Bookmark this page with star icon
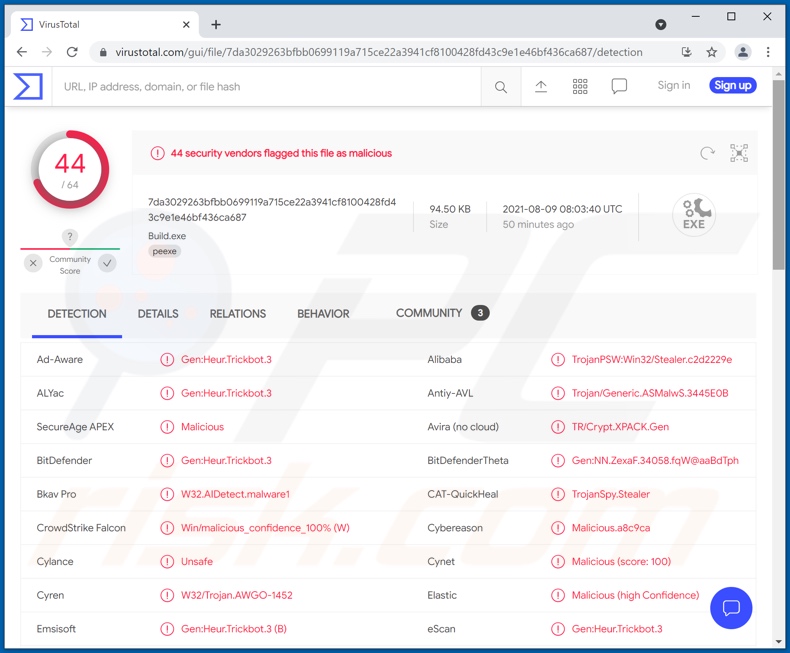 712,52
